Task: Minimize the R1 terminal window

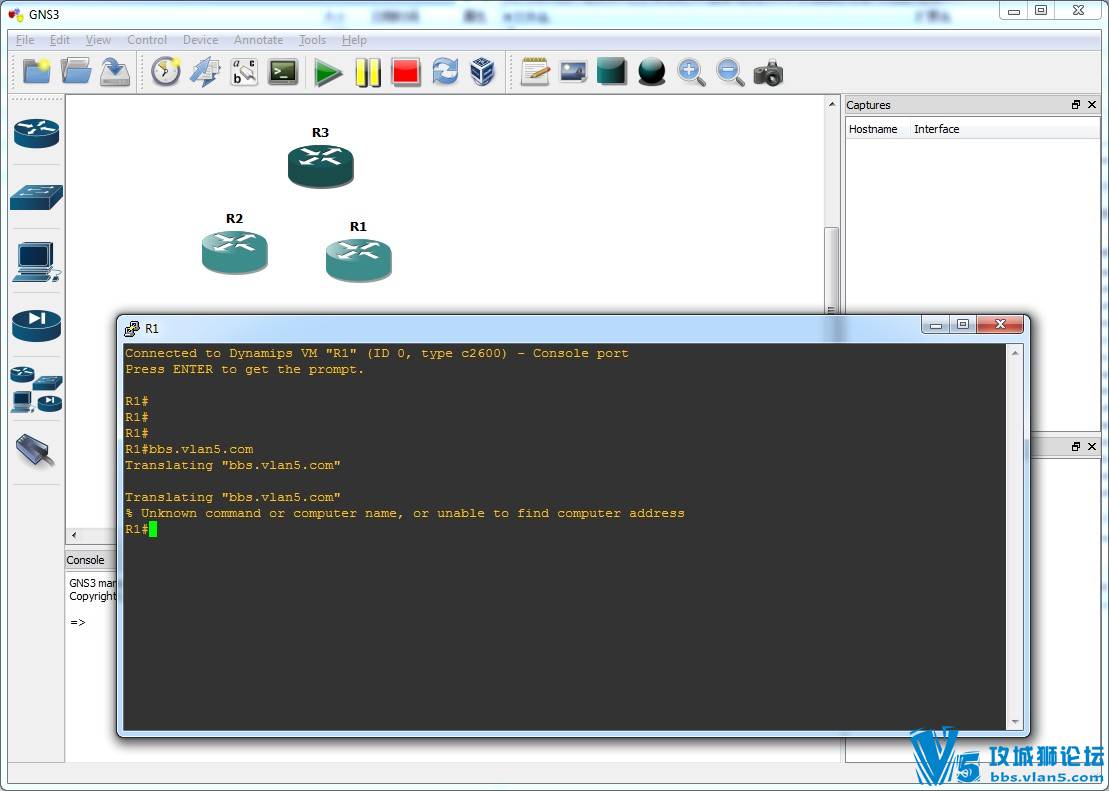Action: coord(936,325)
